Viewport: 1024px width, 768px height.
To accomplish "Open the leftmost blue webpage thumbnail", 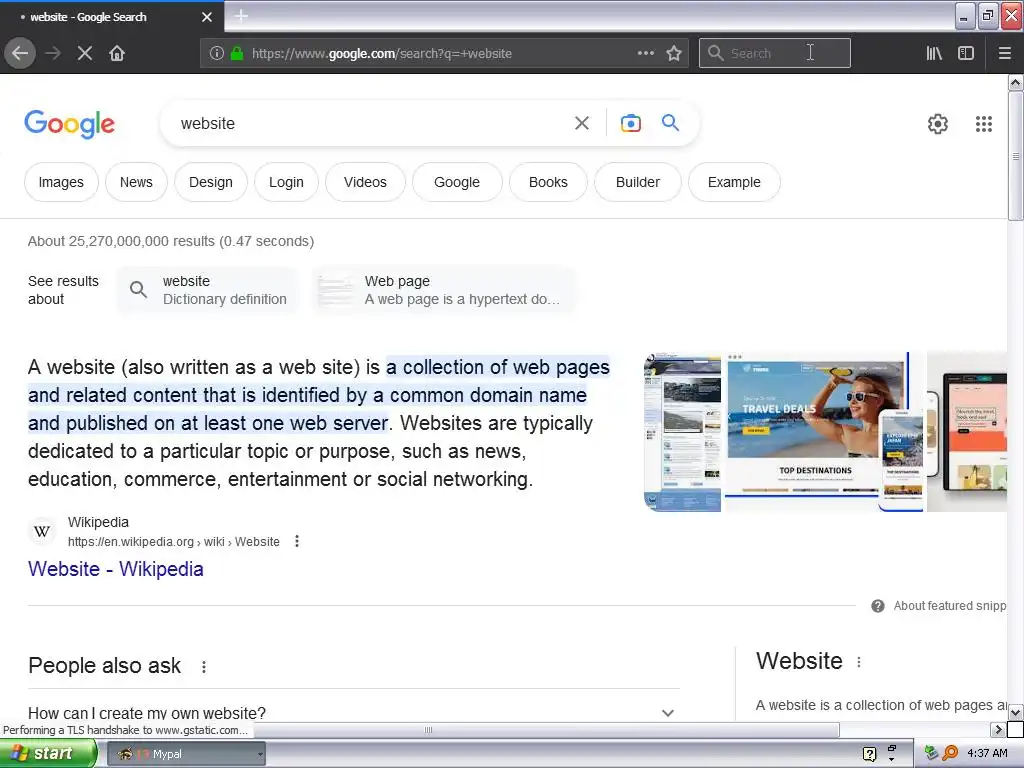I will [x=682, y=432].
